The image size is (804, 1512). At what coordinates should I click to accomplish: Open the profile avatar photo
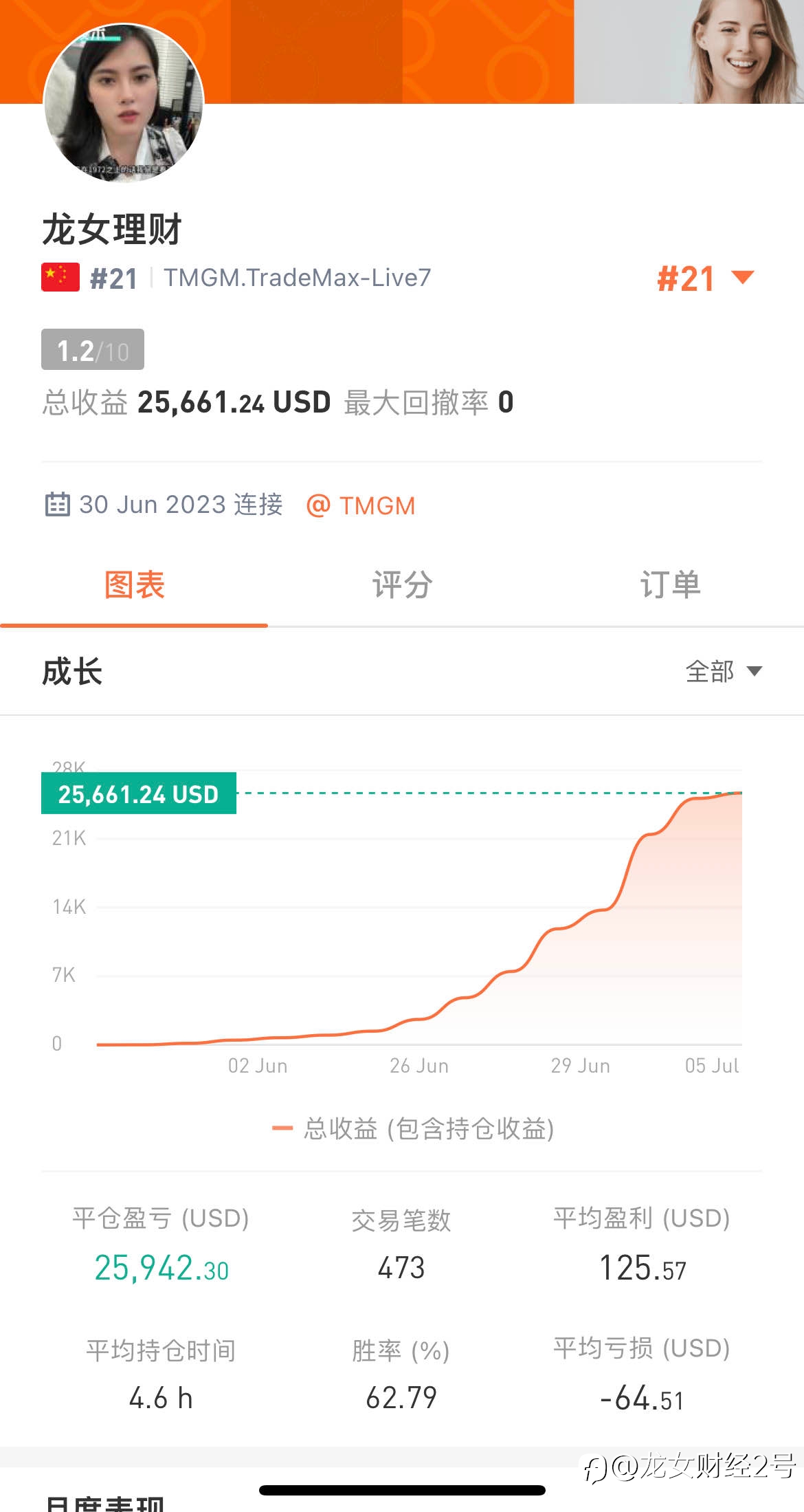click(124, 103)
